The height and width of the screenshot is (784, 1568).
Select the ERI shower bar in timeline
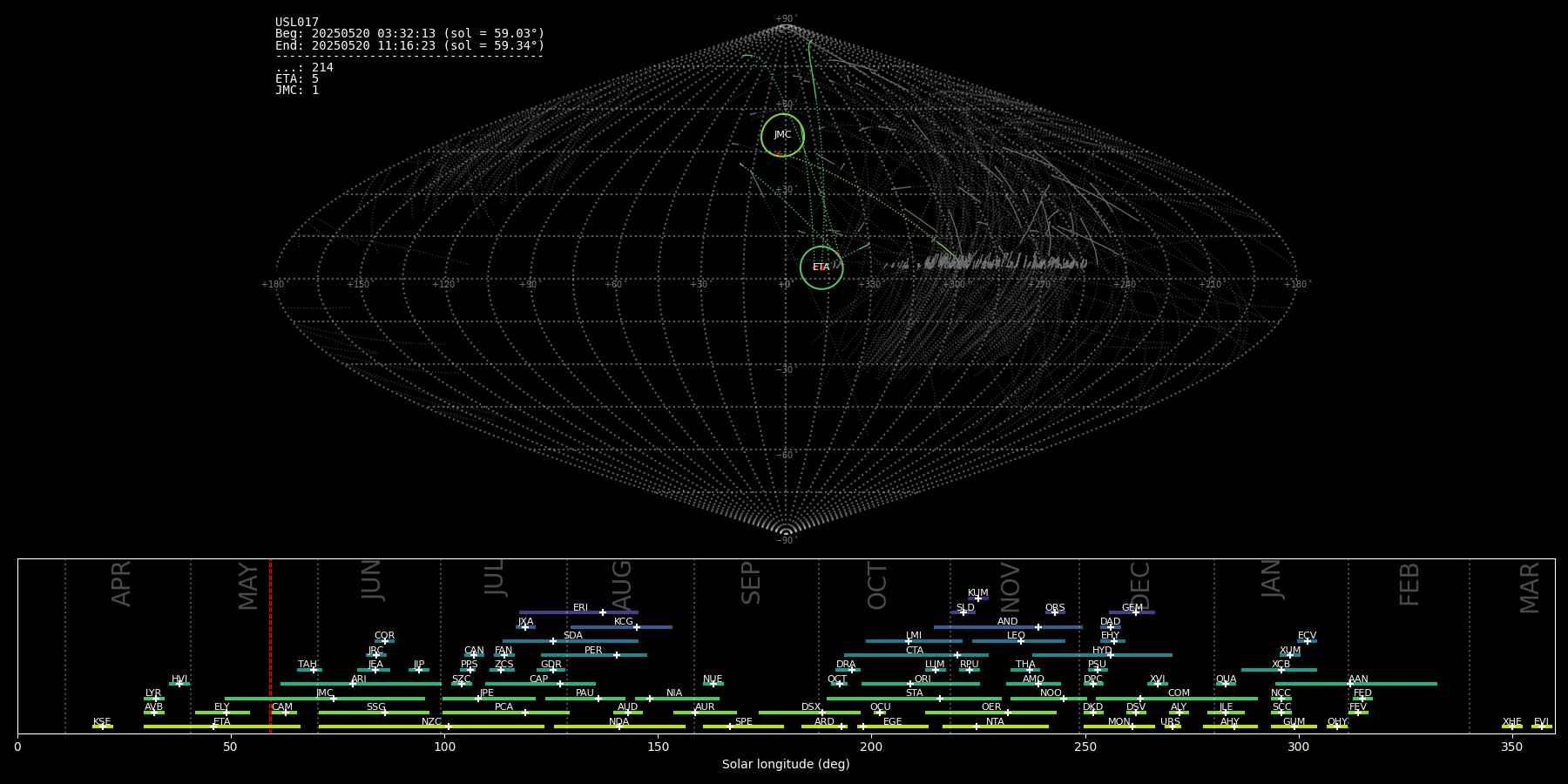(x=578, y=612)
